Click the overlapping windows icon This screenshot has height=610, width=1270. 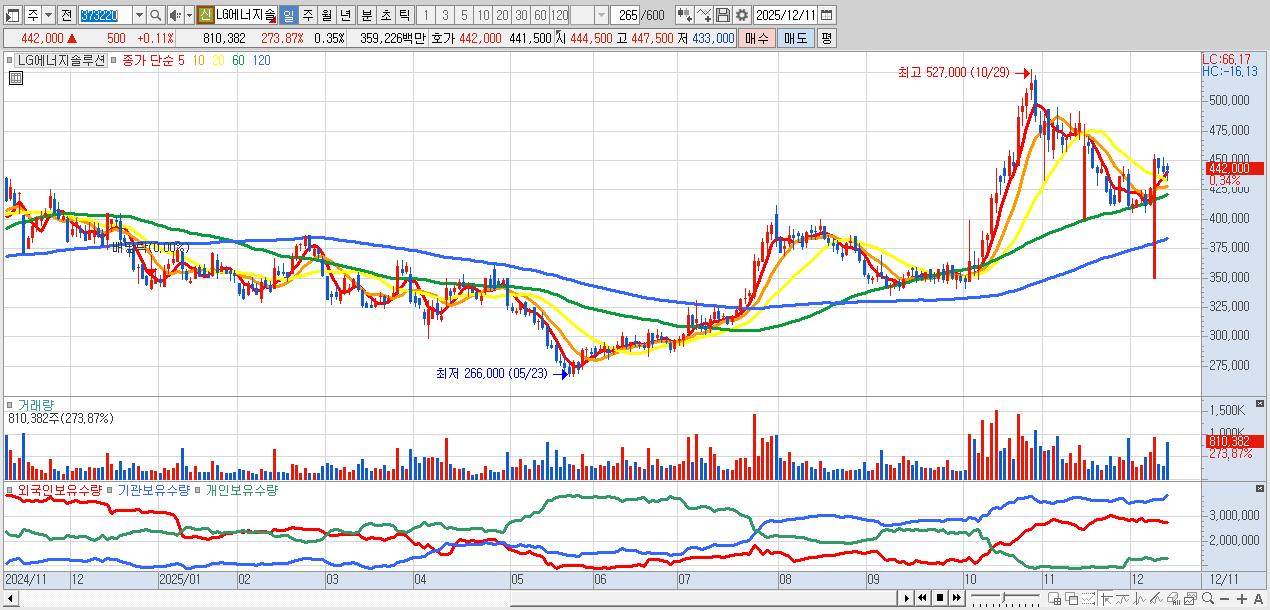tap(1072, 599)
